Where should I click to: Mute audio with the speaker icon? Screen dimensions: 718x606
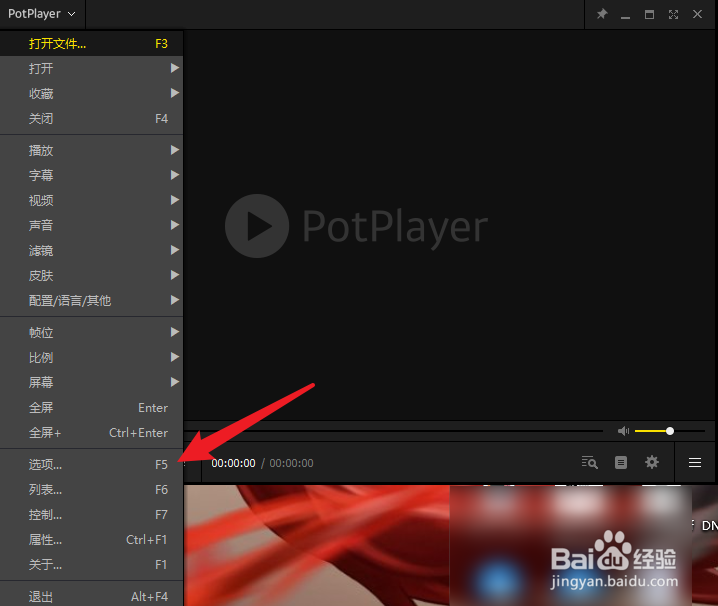(x=623, y=431)
